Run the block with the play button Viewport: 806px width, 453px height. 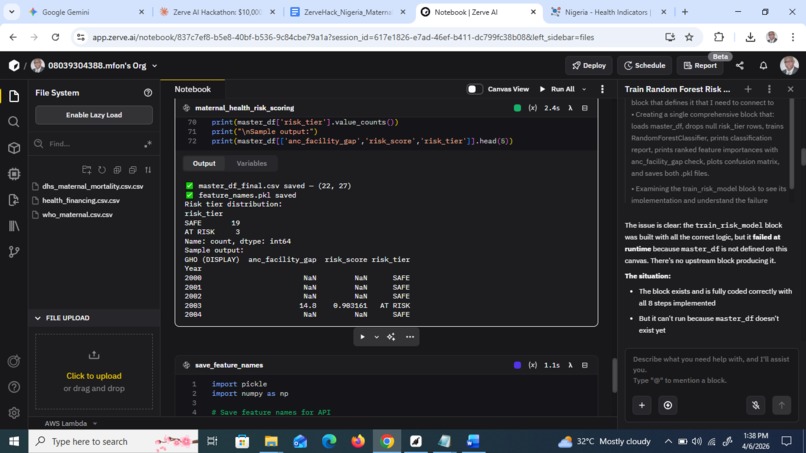[x=362, y=337]
